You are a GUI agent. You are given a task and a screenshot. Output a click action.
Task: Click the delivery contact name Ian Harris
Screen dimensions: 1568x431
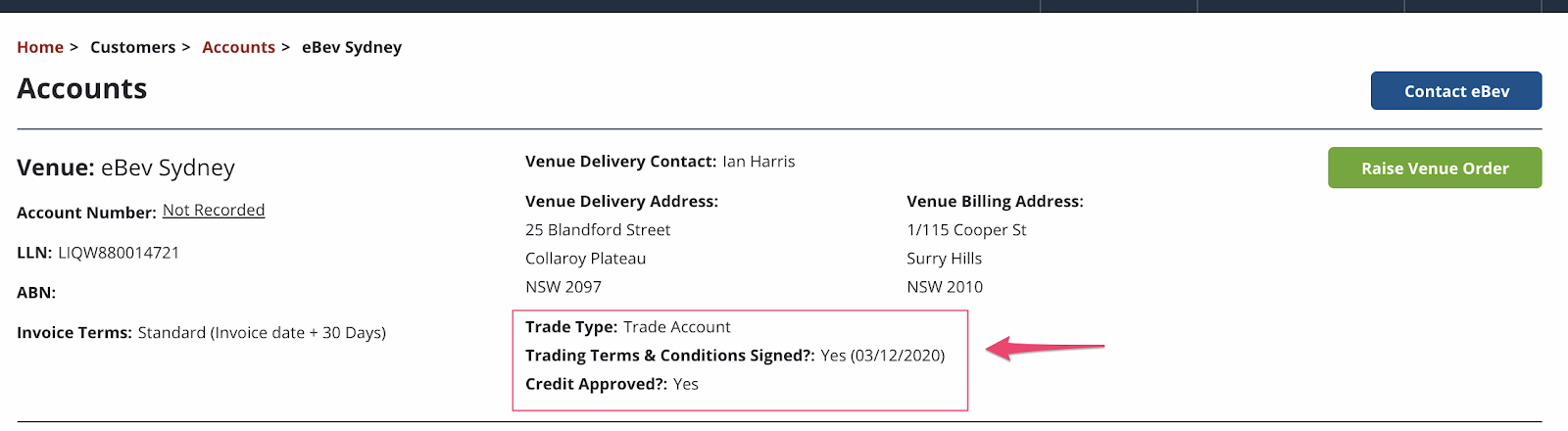(759, 162)
